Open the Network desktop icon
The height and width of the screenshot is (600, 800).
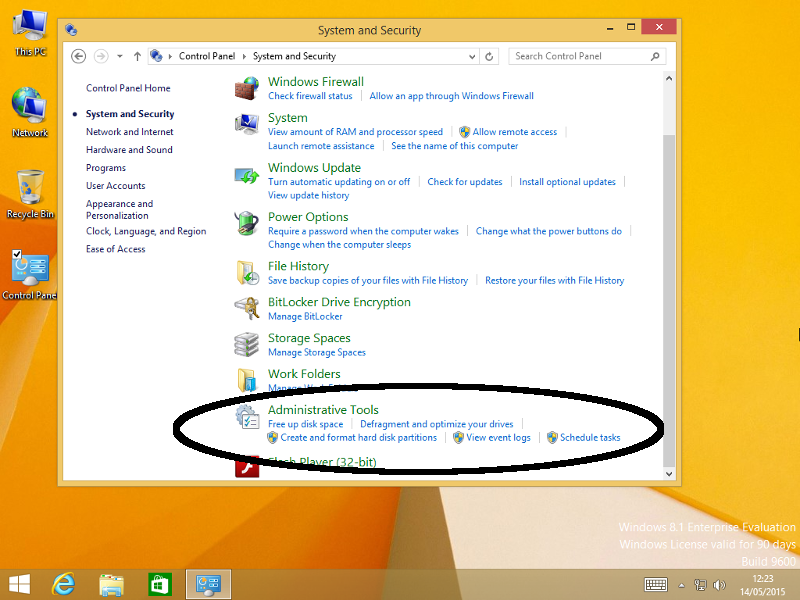coord(30,112)
